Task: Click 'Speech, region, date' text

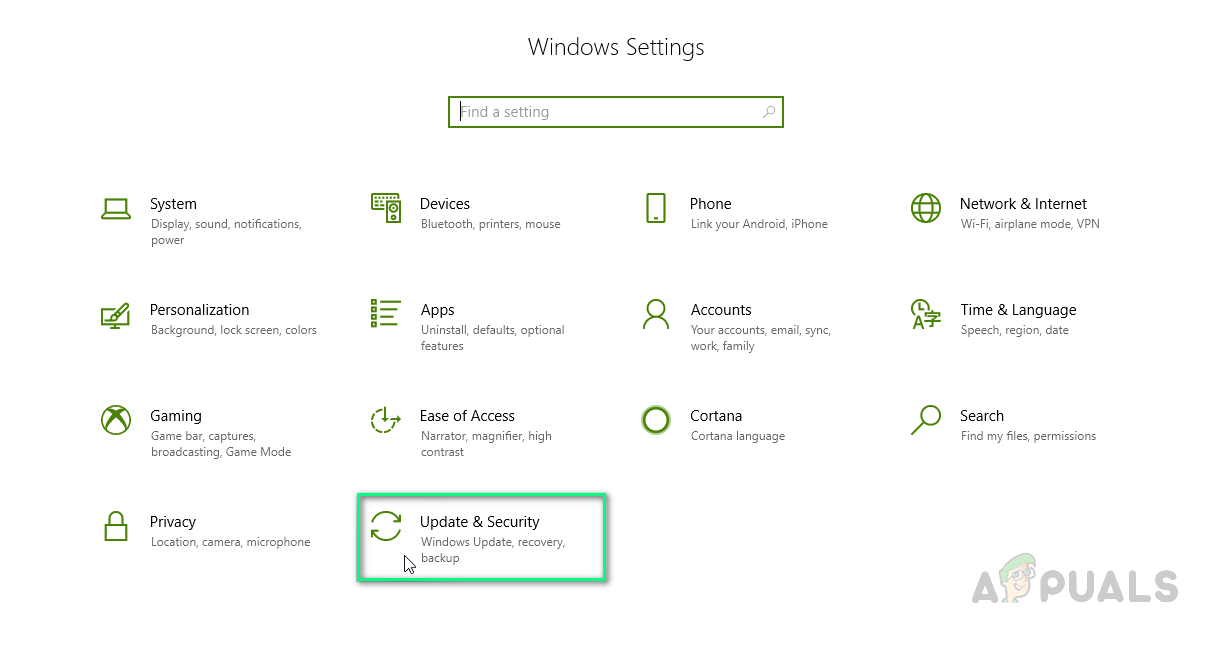Action: (x=1015, y=330)
